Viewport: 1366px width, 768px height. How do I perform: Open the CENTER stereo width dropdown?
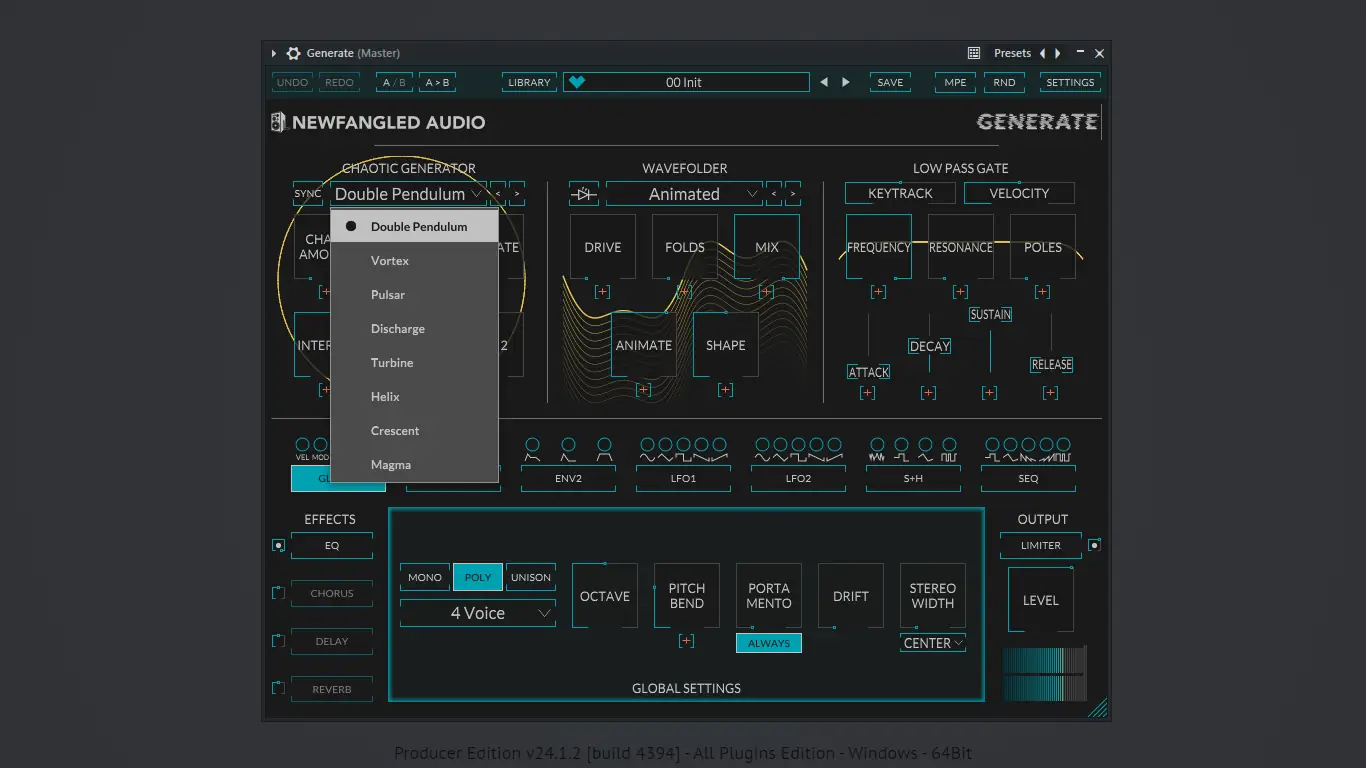(933, 643)
